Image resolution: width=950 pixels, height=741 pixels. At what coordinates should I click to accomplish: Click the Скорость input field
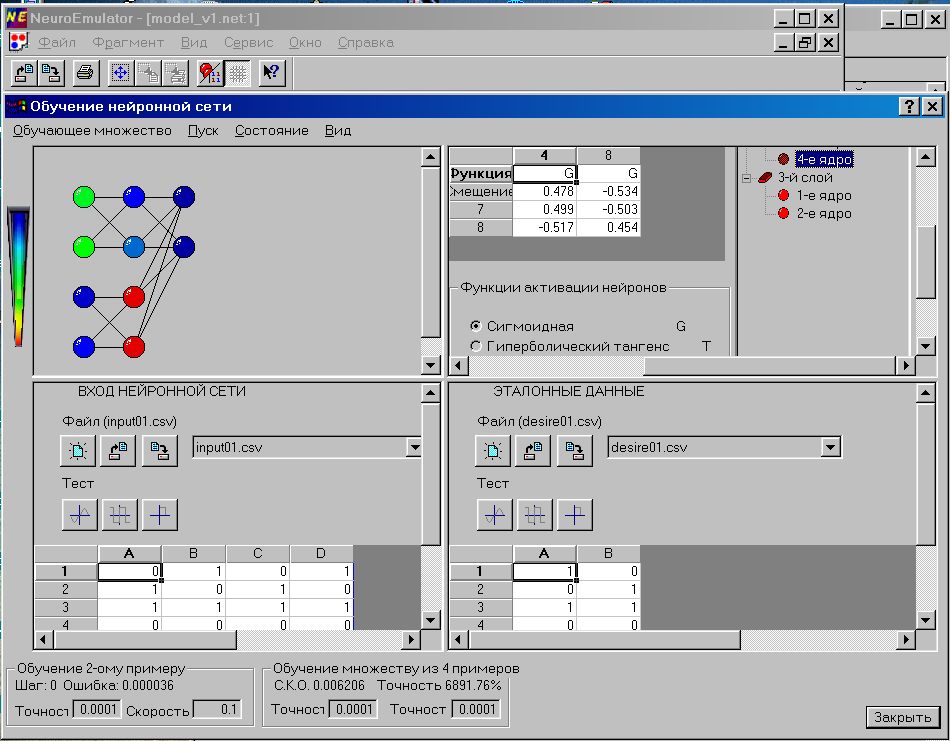tap(217, 710)
